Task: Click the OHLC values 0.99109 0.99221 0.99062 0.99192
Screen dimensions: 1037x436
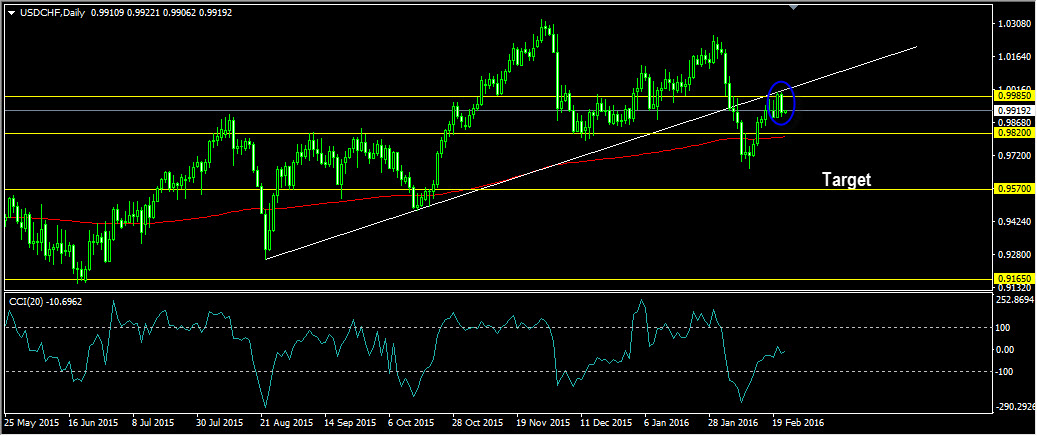Action: [161, 13]
